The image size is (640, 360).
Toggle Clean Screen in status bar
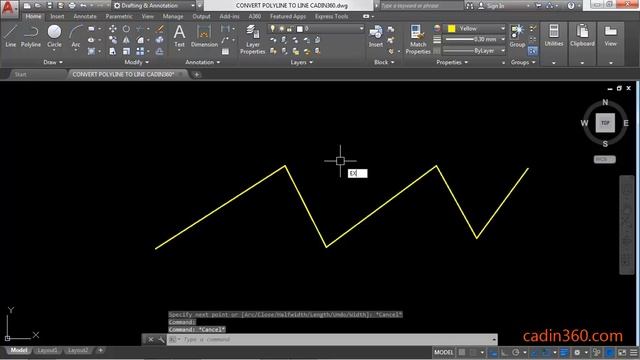tap(622, 352)
